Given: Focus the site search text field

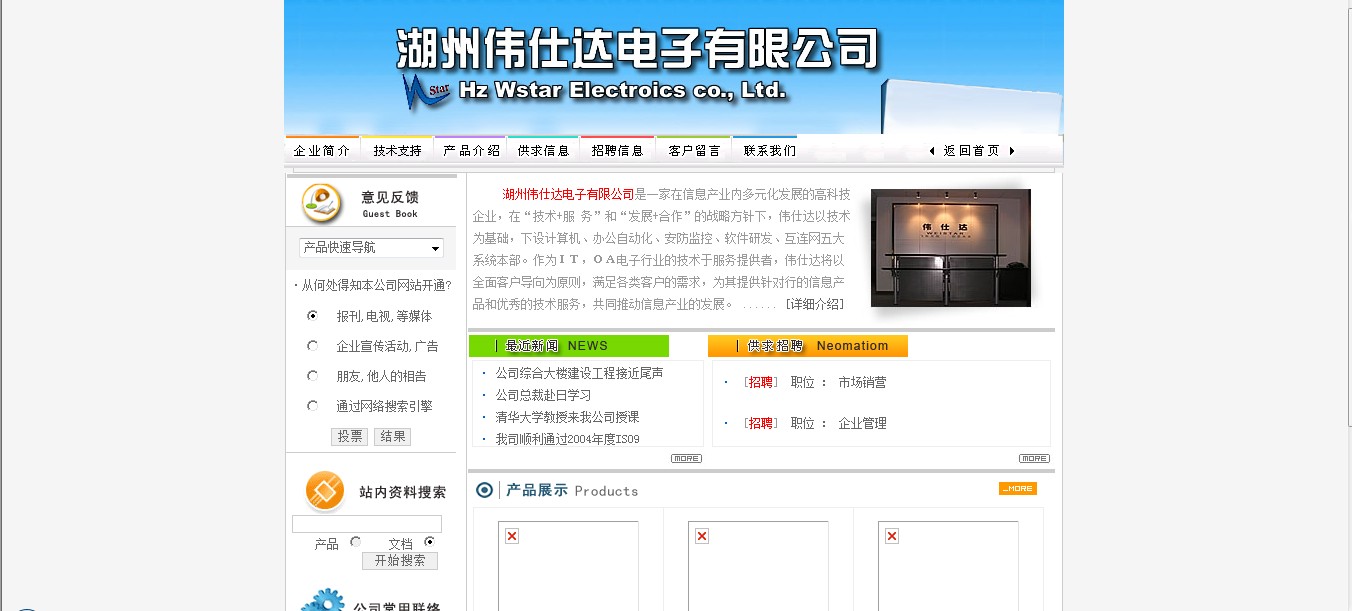Looking at the screenshot, I should click(367, 524).
